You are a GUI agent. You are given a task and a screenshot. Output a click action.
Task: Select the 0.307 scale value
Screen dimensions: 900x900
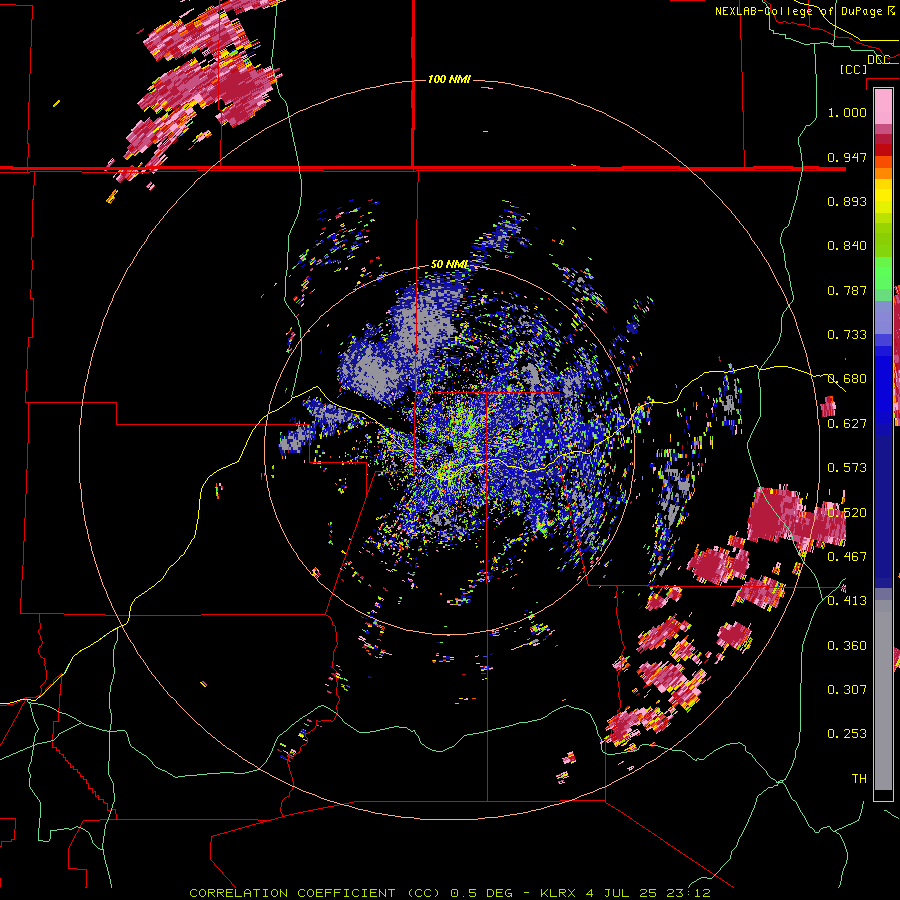click(847, 689)
